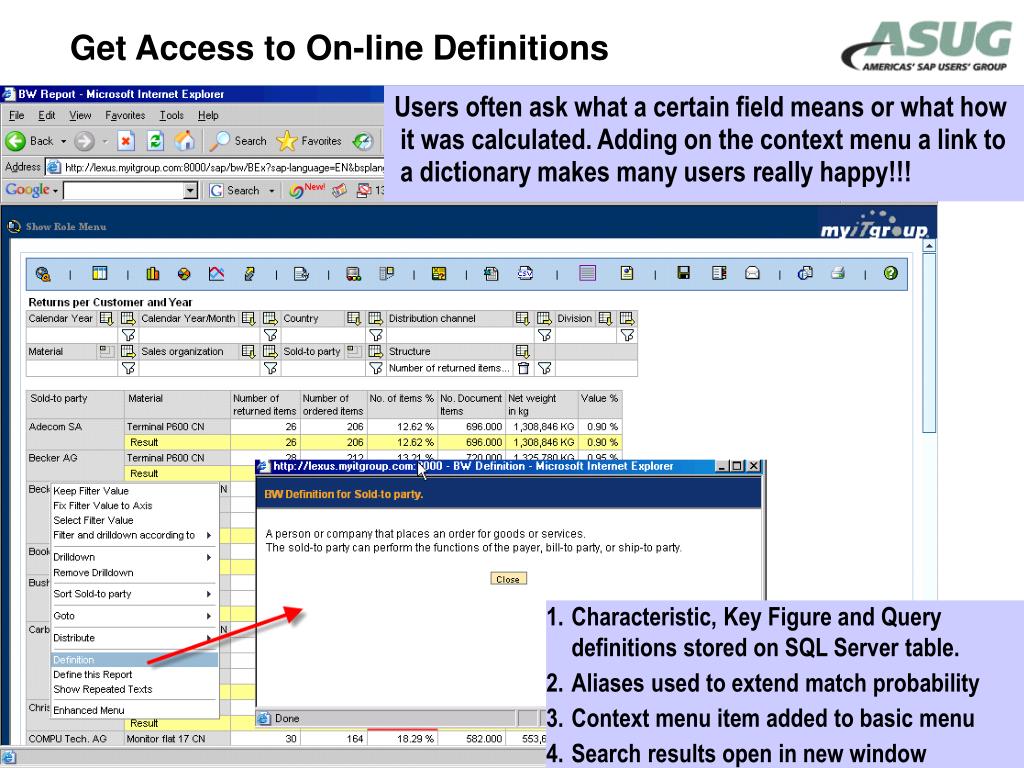Click the table view toolbar icon
The height and width of the screenshot is (768, 1024).
pos(100,273)
